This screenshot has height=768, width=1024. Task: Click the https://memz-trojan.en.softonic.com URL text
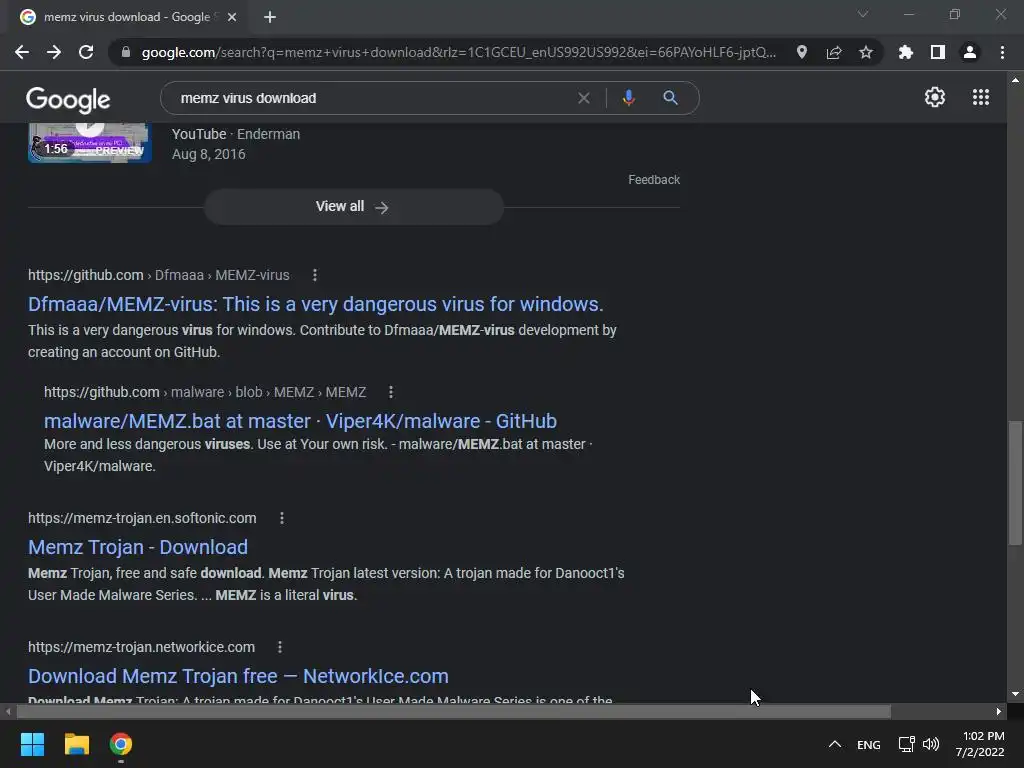(x=142, y=518)
